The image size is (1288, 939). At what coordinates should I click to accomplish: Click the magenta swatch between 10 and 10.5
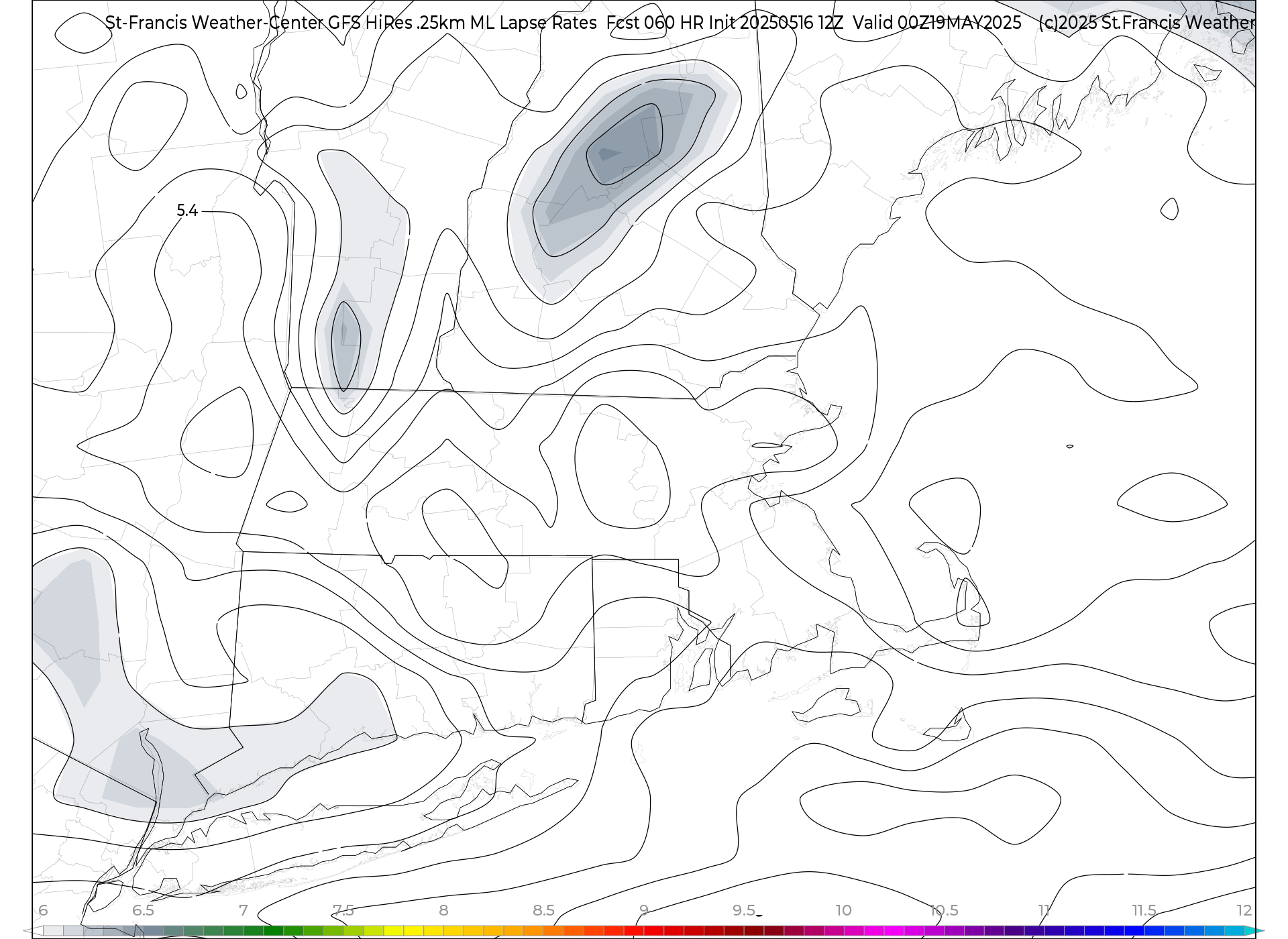tap(894, 931)
